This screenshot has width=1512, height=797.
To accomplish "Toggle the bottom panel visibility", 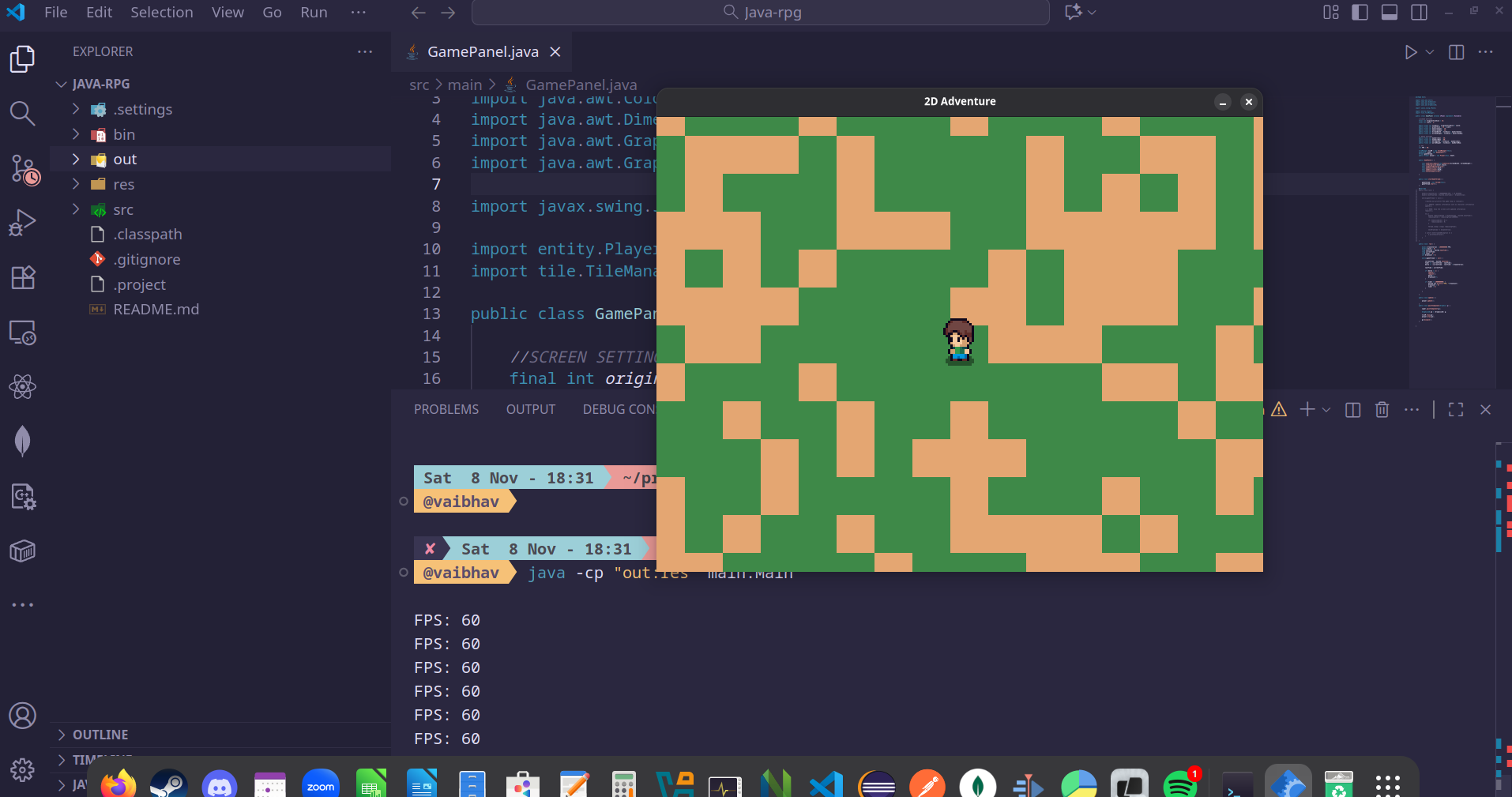I will [1390, 12].
